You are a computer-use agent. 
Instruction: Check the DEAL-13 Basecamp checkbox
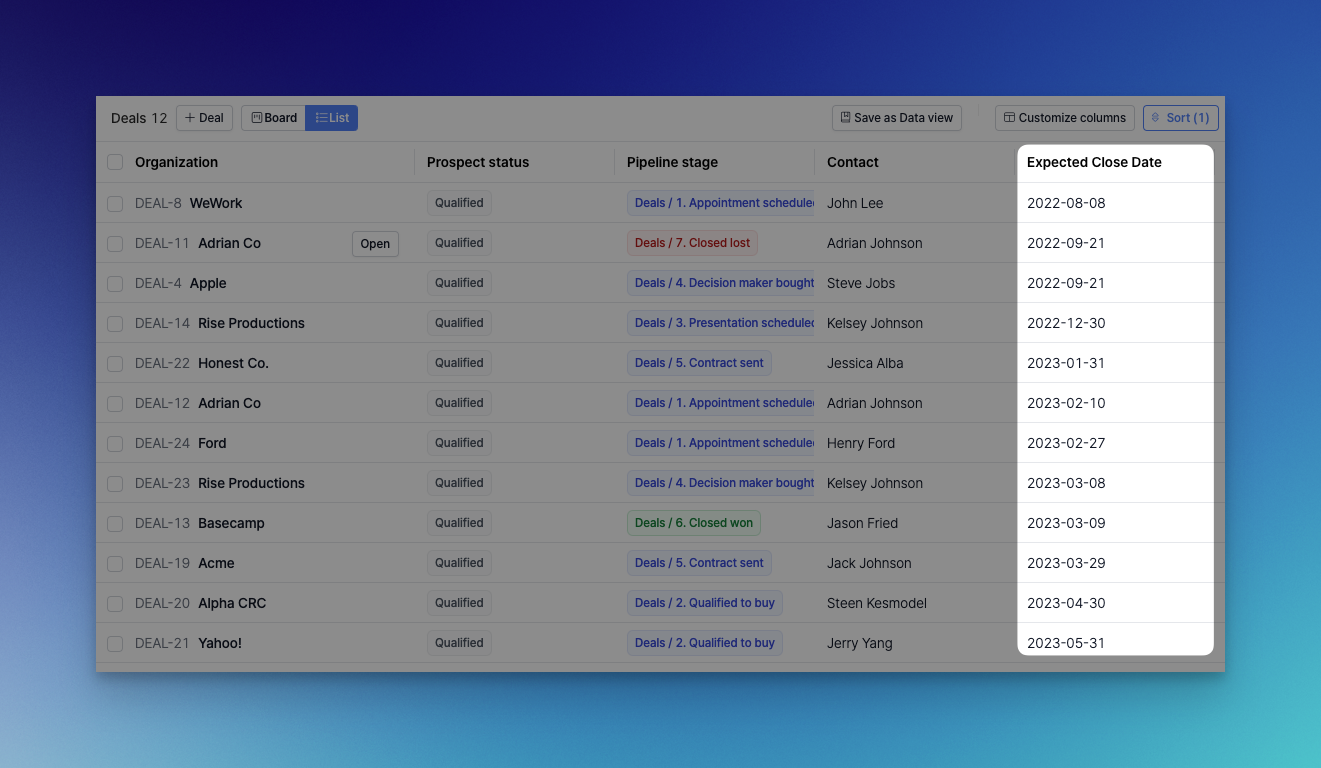(115, 523)
